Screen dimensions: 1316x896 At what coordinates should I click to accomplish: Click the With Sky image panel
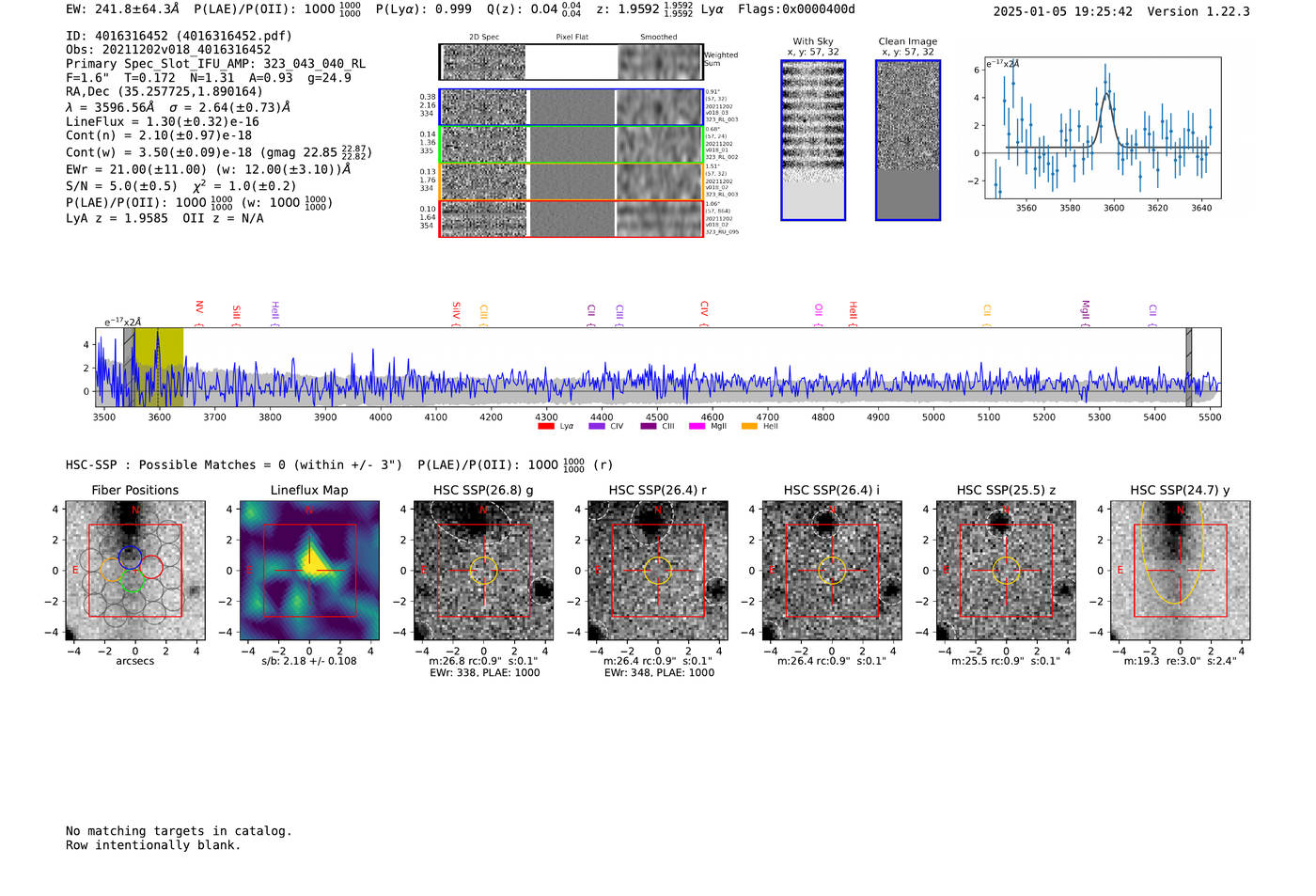(x=813, y=140)
